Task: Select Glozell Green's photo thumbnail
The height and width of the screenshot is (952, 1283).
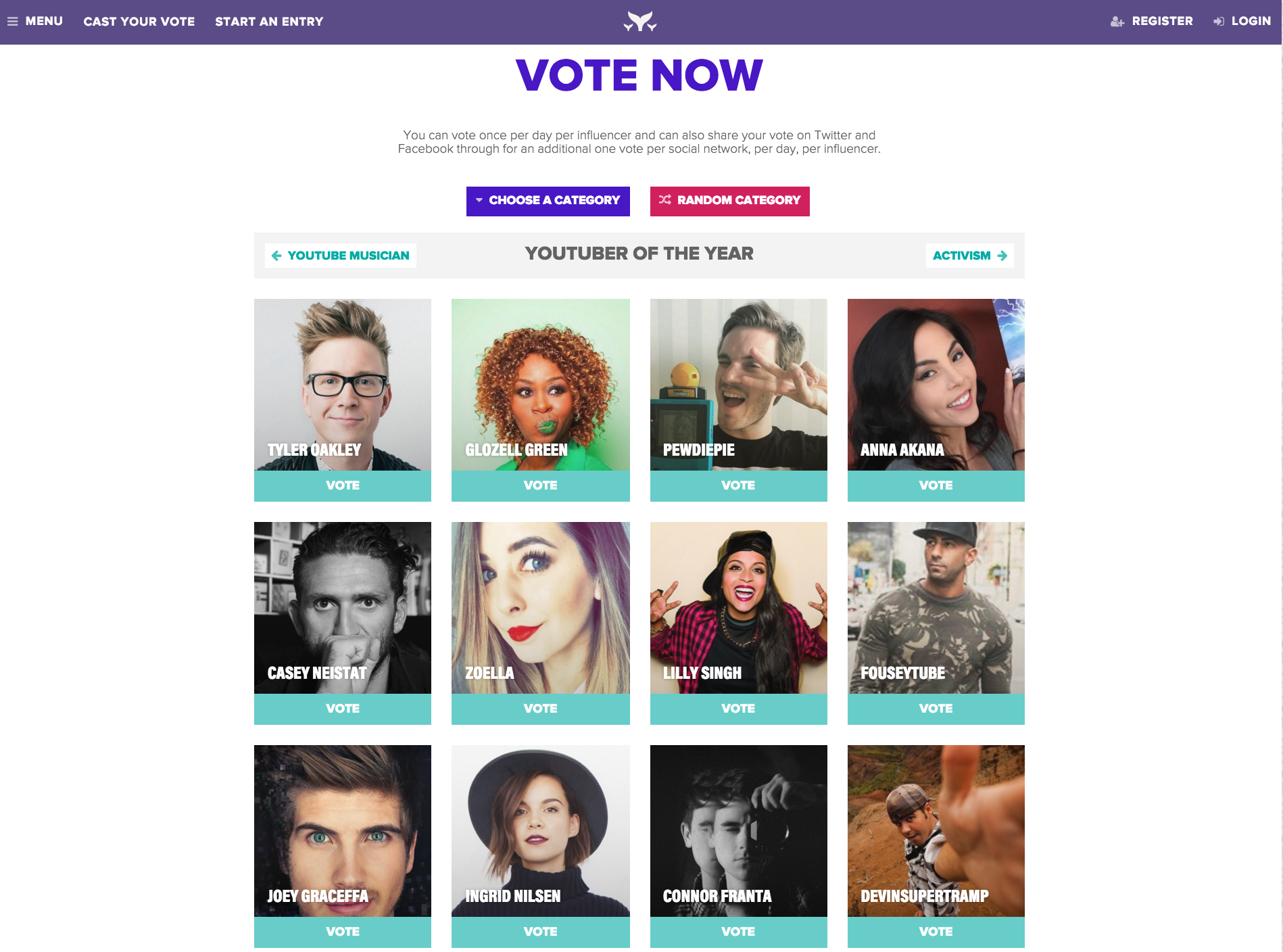Action: coord(541,385)
